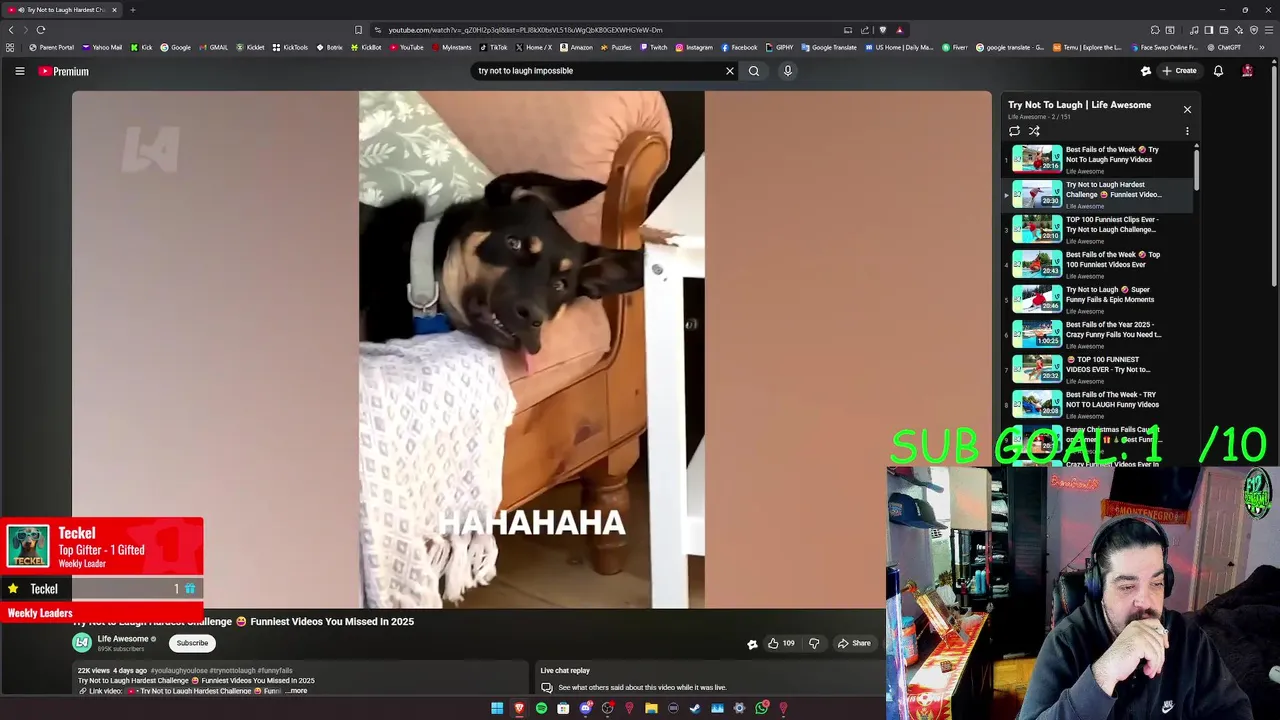Open the notifications bell
Screen dimensions: 1280x720
pyautogui.click(x=1218, y=71)
